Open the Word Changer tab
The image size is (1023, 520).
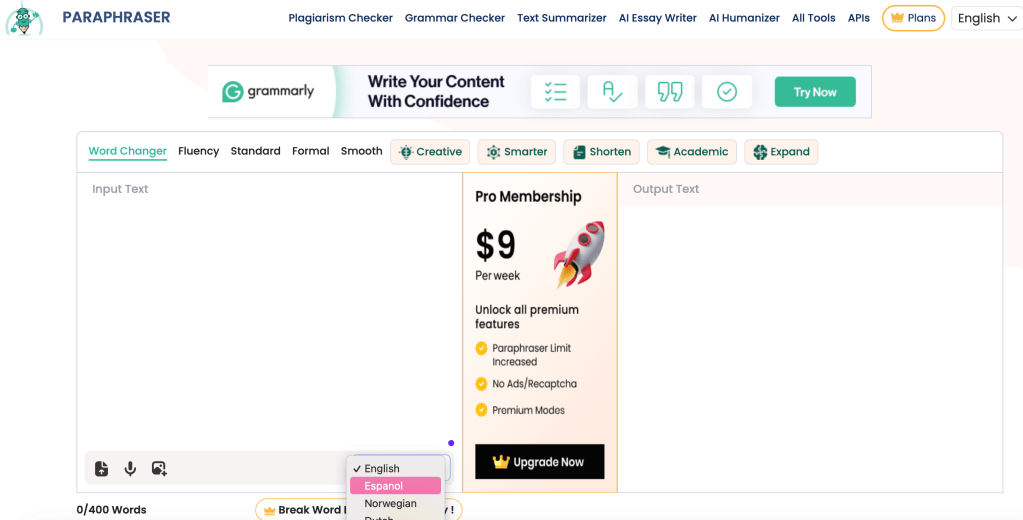coord(127,151)
